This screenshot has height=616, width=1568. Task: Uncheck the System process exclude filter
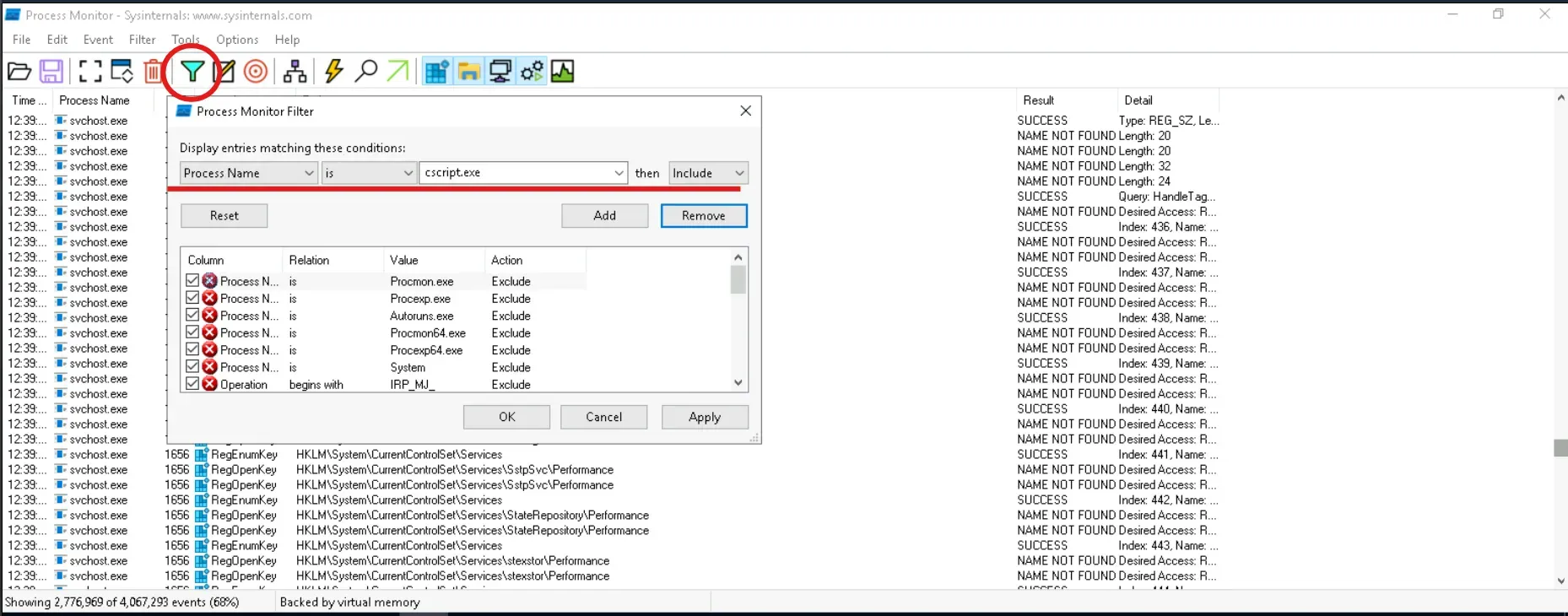click(x=192, y=367)
